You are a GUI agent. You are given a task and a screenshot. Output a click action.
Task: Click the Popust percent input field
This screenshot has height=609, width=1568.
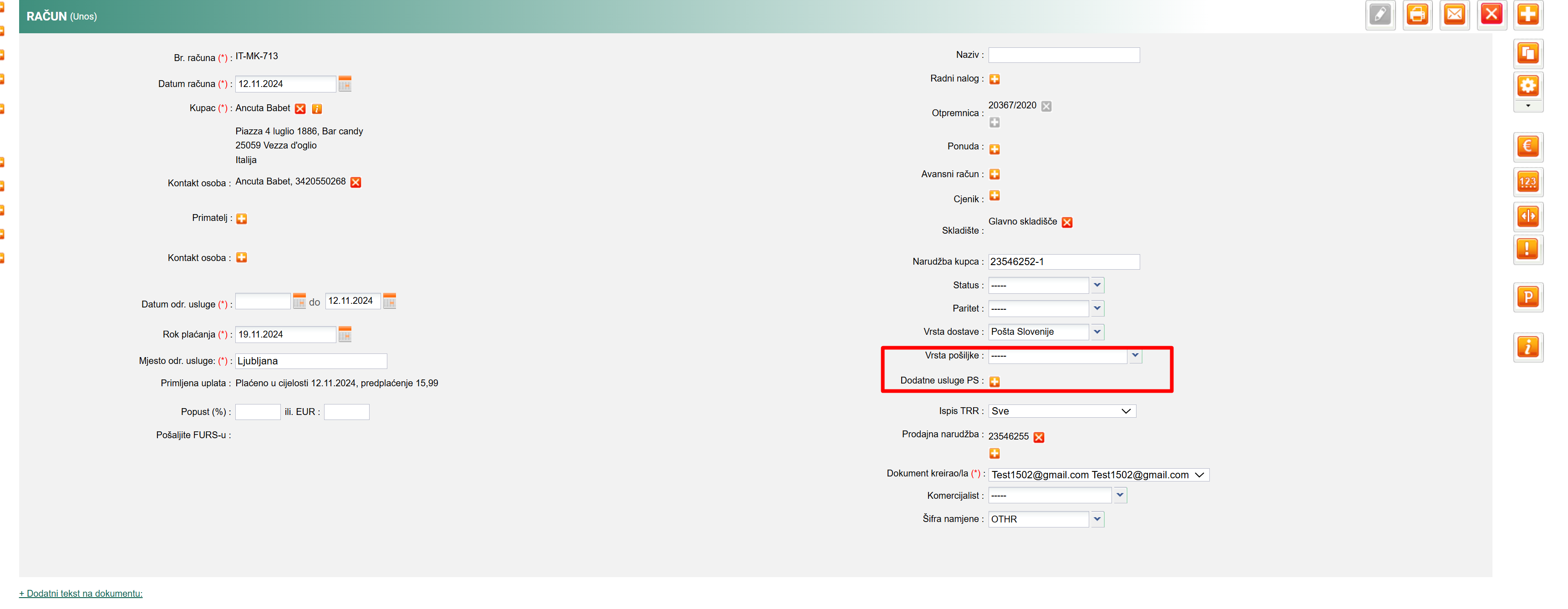point(258,412)
